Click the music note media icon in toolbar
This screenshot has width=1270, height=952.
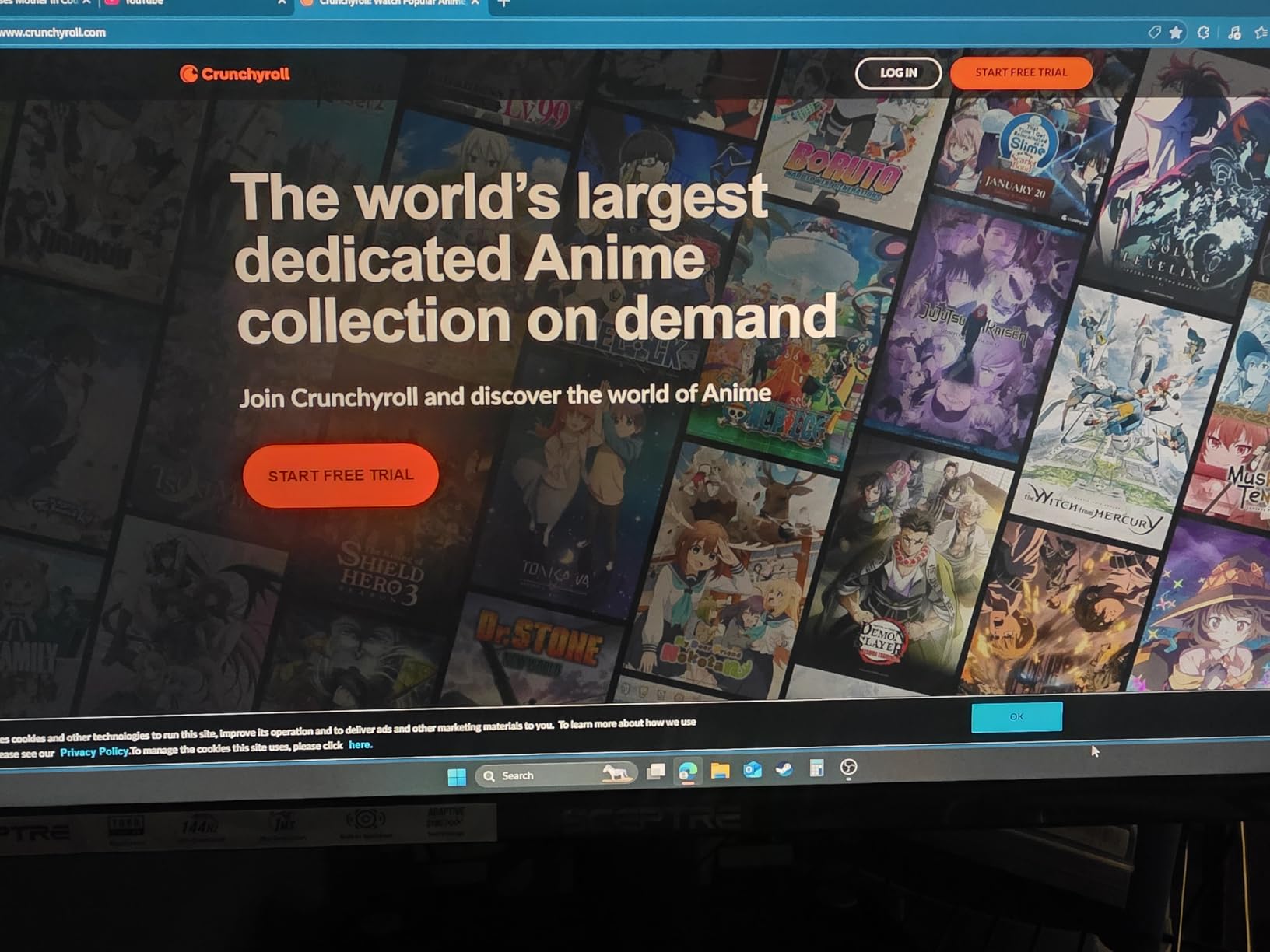pyautogui.click(x=1234, y=32)
